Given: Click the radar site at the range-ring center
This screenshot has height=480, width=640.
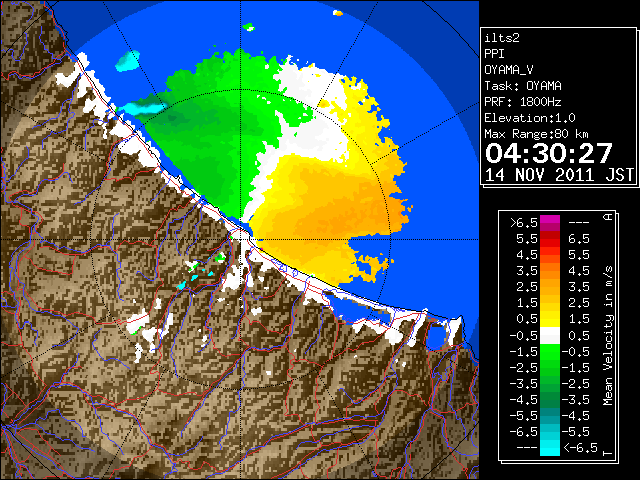Looking at the screenshot, I should tap(240, 239).
